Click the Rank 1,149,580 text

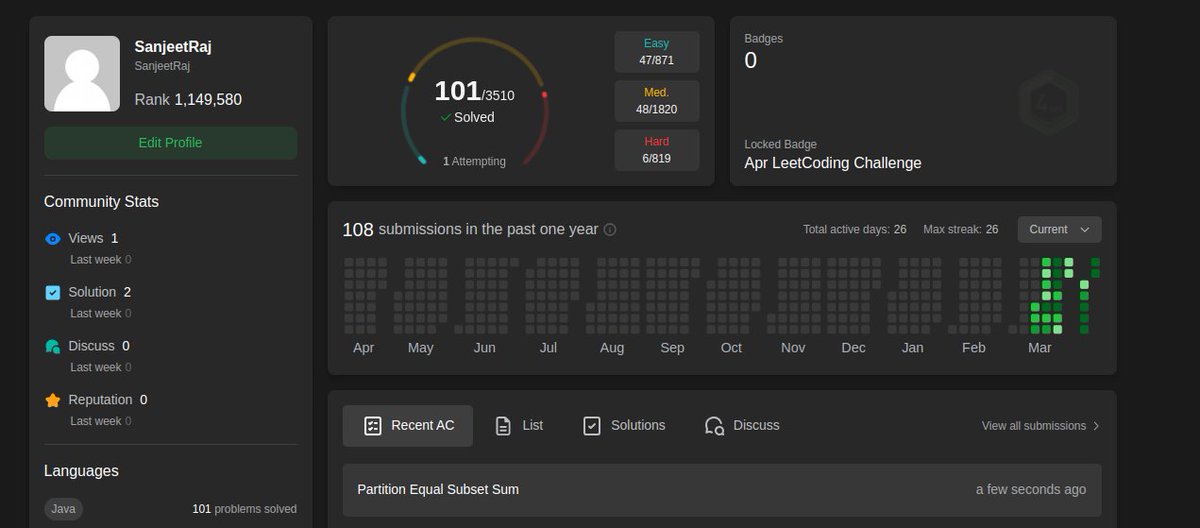[x=188, y=100]
